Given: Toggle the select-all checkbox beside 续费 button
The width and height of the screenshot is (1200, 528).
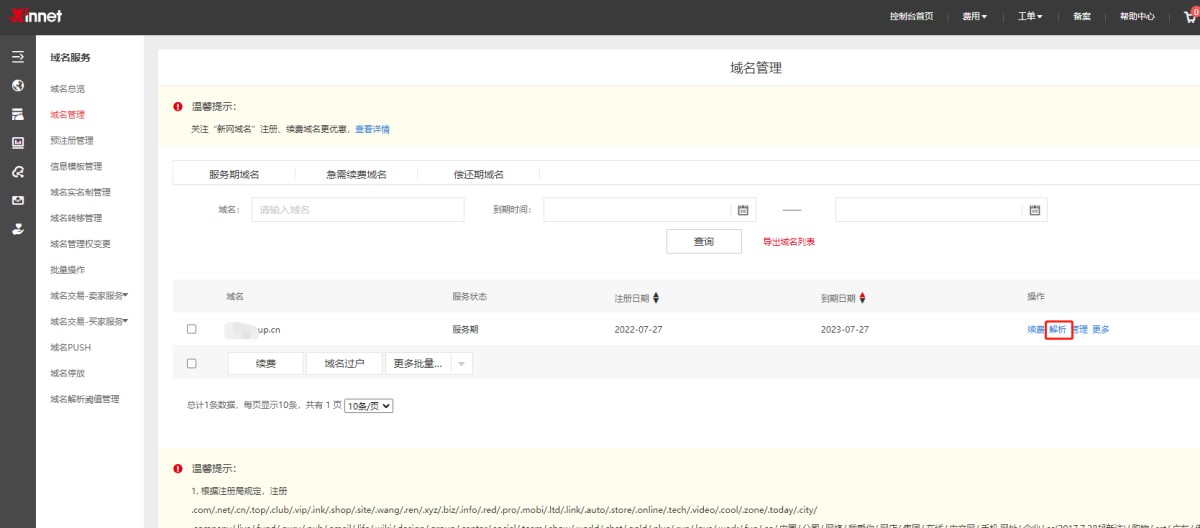Looking at the screenshot, I should [x=192, y=364].
